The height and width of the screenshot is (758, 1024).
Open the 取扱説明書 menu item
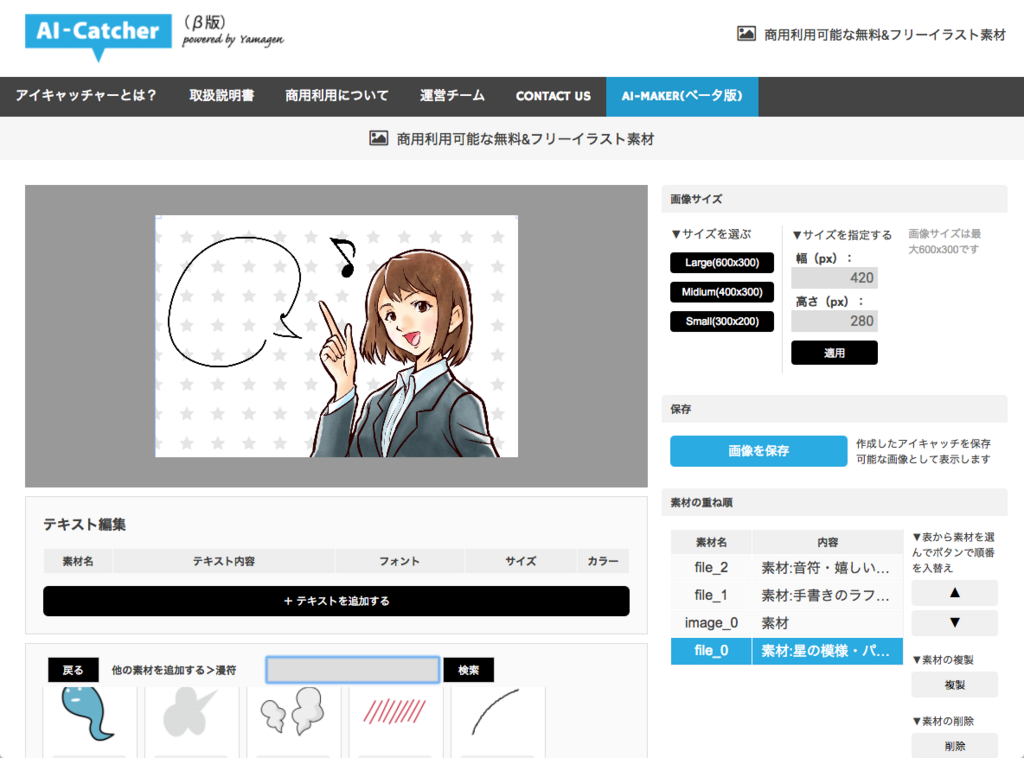222,96
